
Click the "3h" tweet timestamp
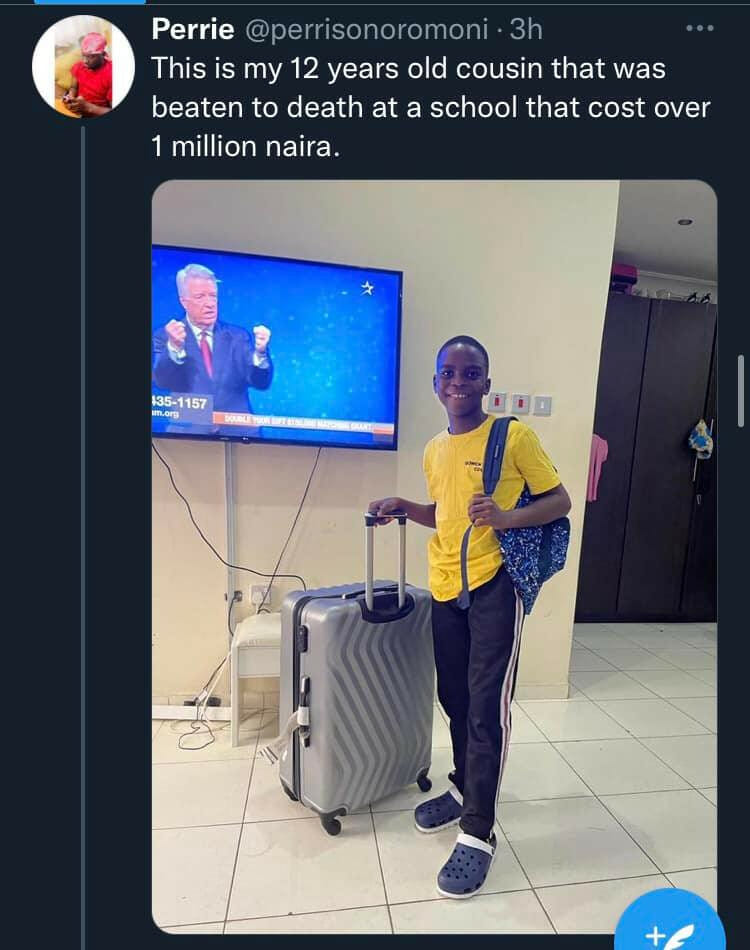[x=526, y=29]
